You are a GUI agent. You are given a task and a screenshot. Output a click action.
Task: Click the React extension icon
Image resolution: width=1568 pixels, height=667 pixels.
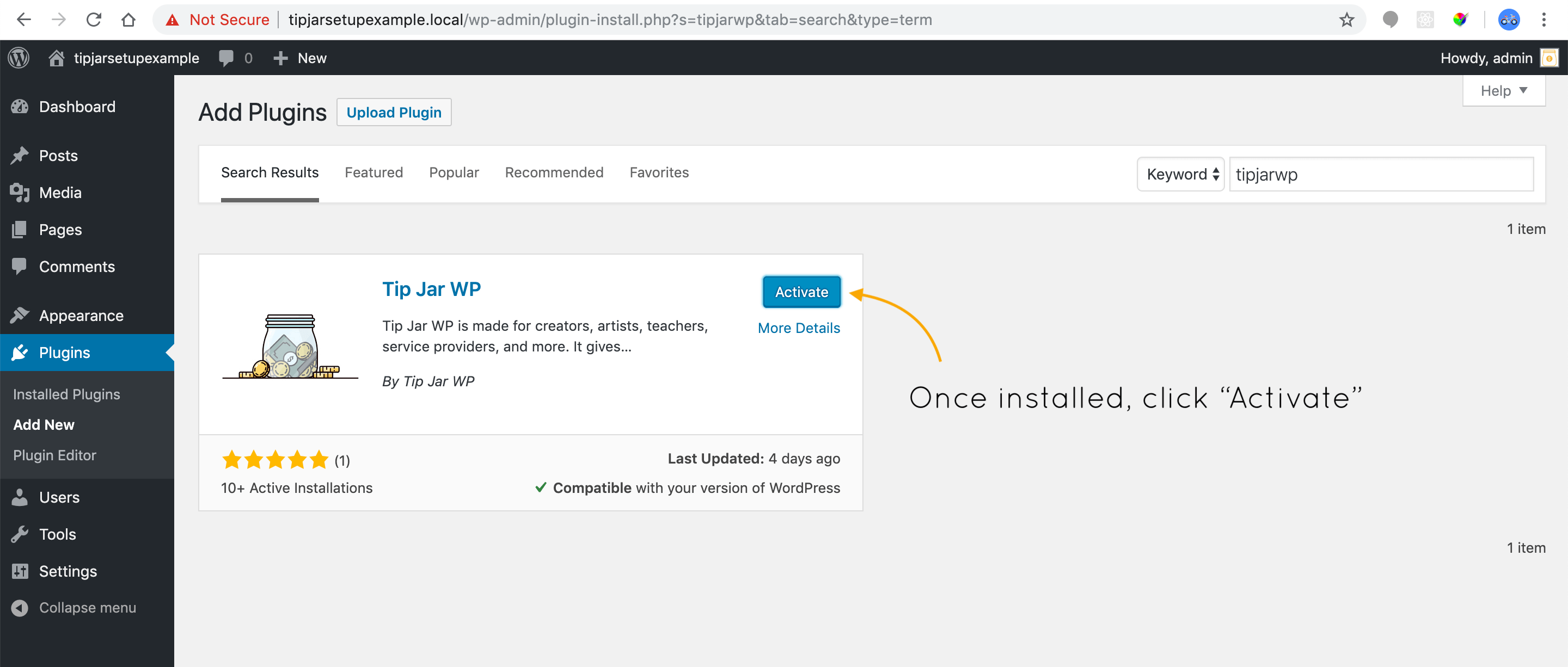tap(1425, 20)
